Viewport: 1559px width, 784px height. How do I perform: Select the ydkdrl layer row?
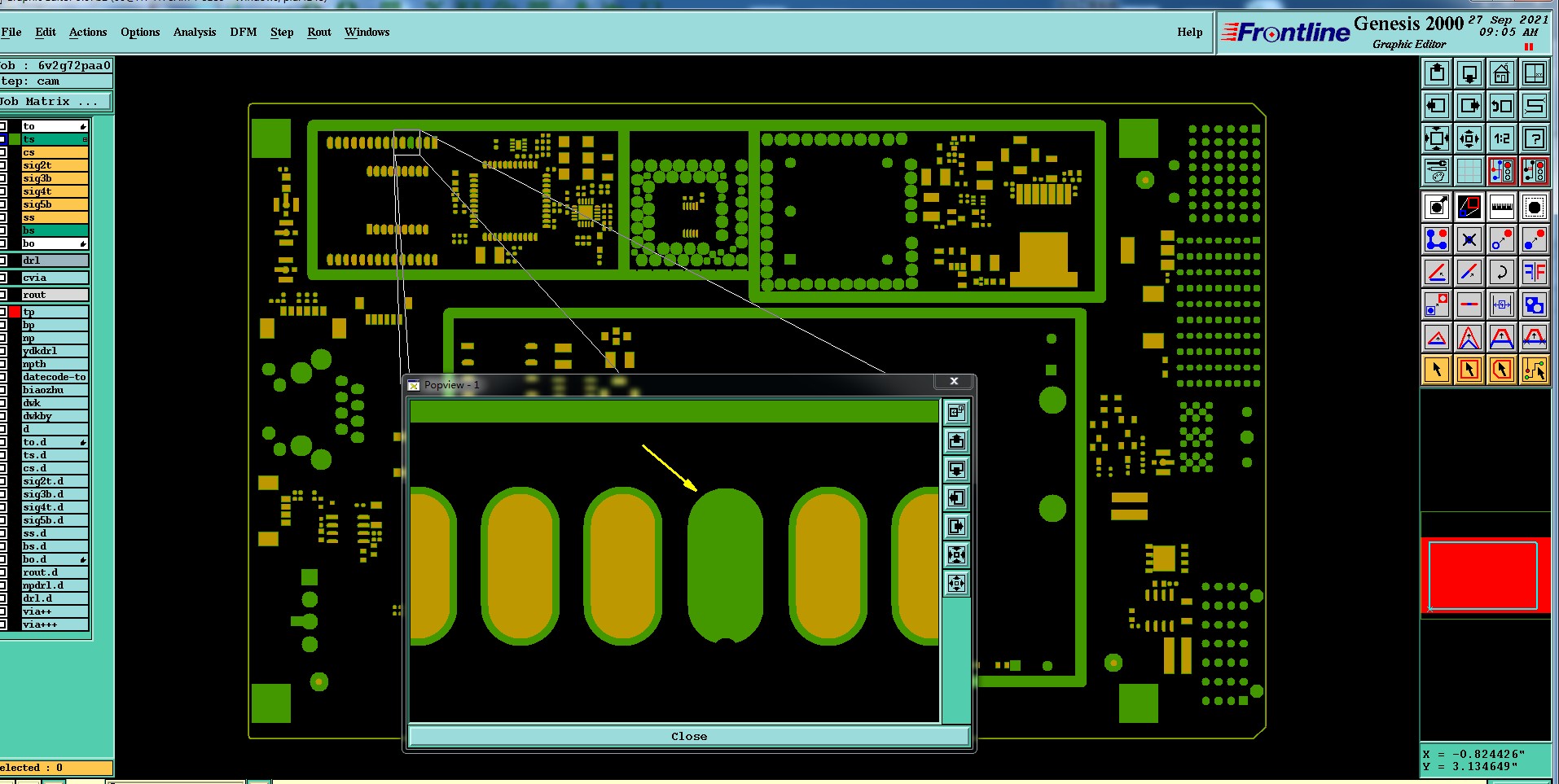pyautogui.click(x=55, y=351)
